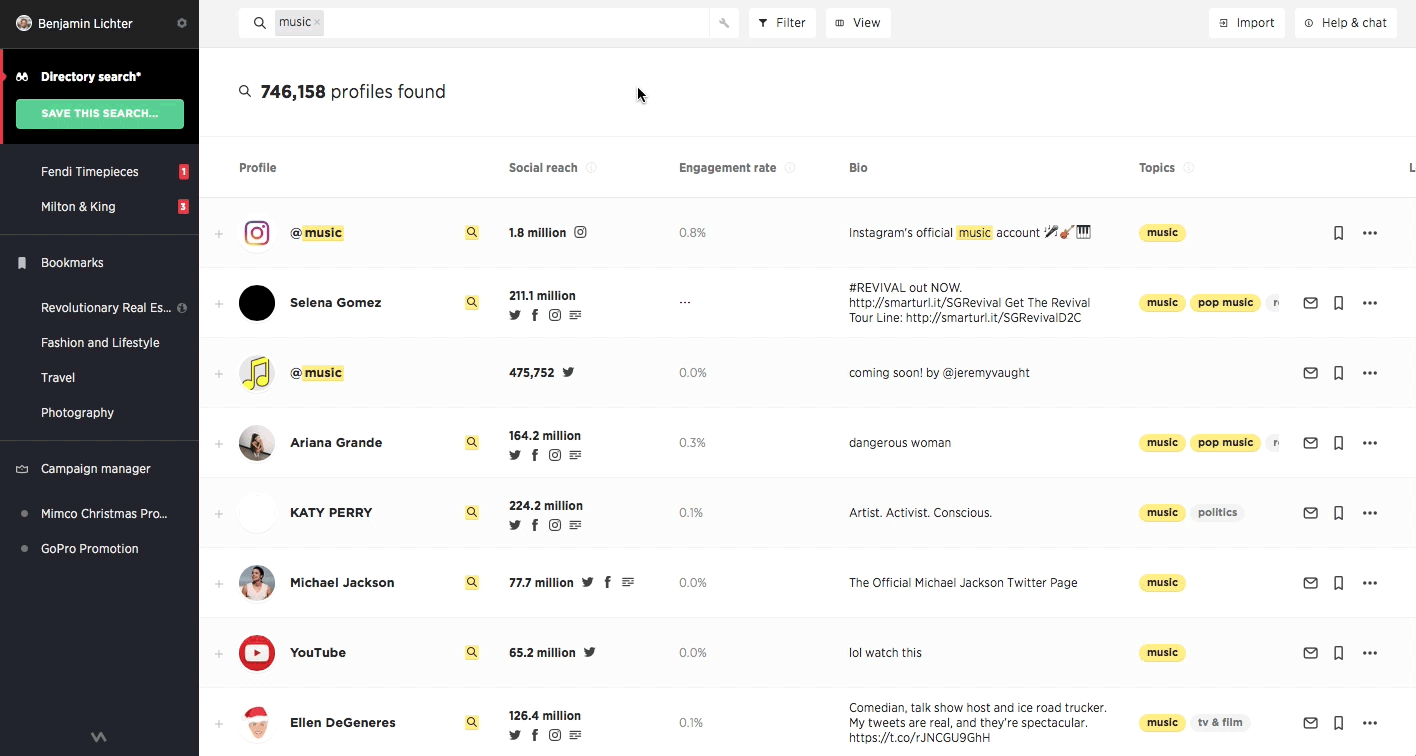1416x756 pixels.
Task: Click Facebook icon in KATY PERRY social reach
Action: pos(535,525)
